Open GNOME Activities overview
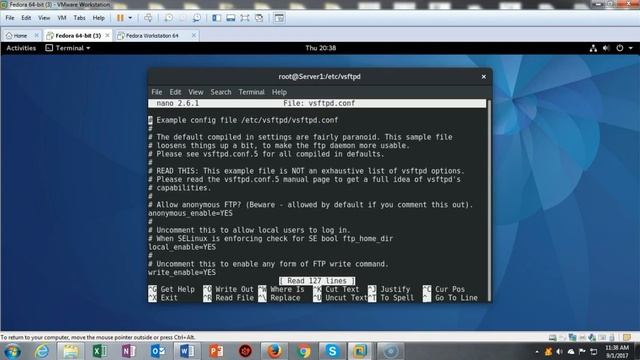640x360 pixels. pyautogui.click(x=21, y=48)
